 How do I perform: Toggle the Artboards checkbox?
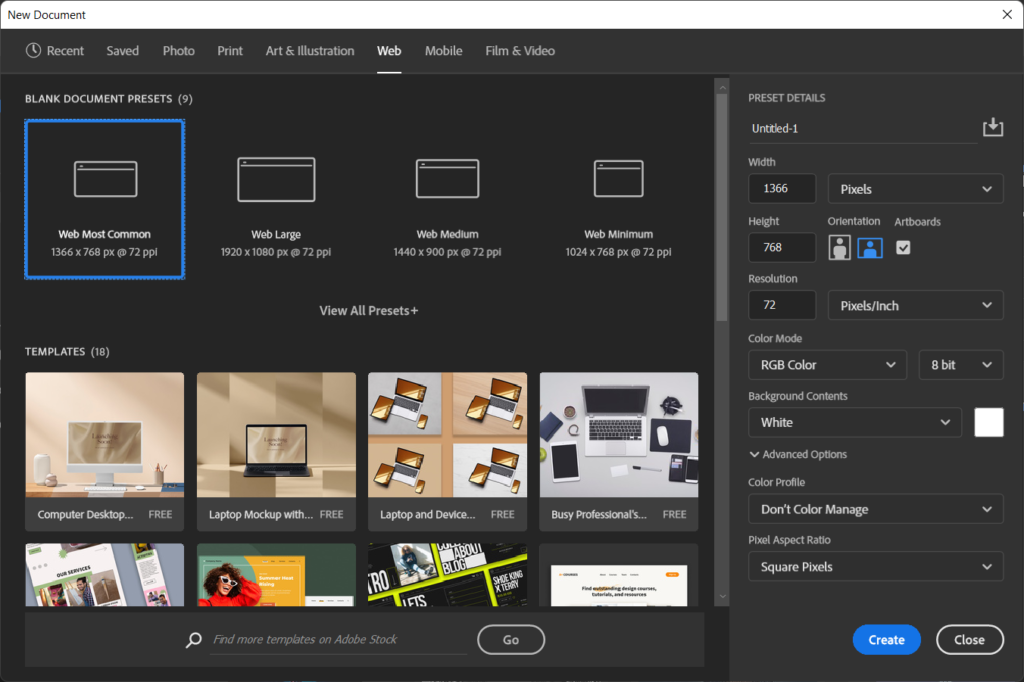903,247
